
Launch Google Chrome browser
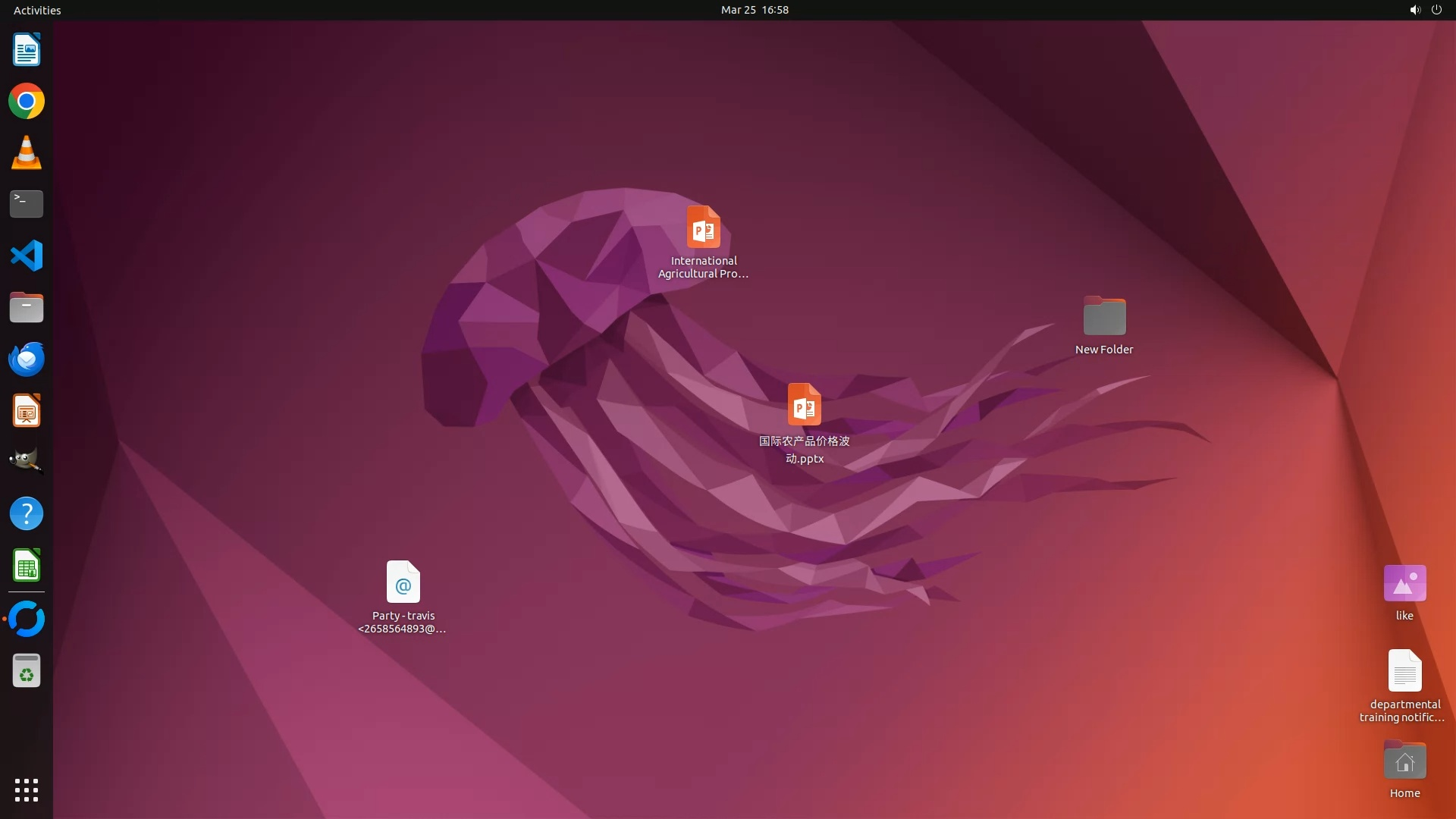click(x=27, y=102)
